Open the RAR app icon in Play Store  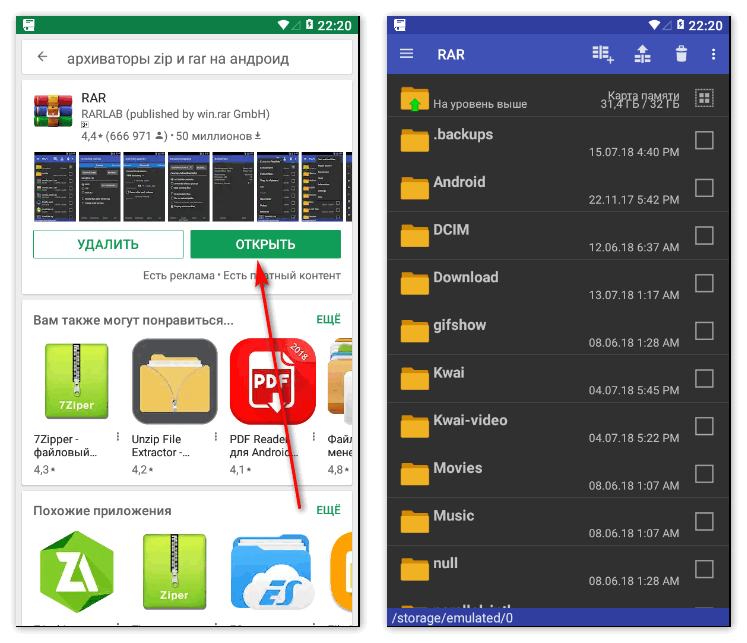53,111
